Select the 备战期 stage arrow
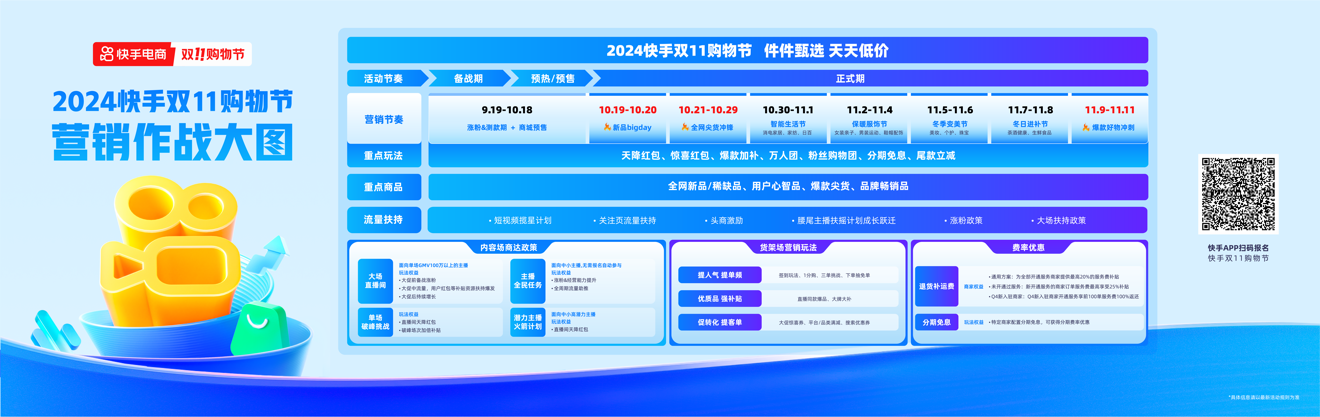This screenshot has width=1320, height=417. pyautogui.click(x=468, y=78)
